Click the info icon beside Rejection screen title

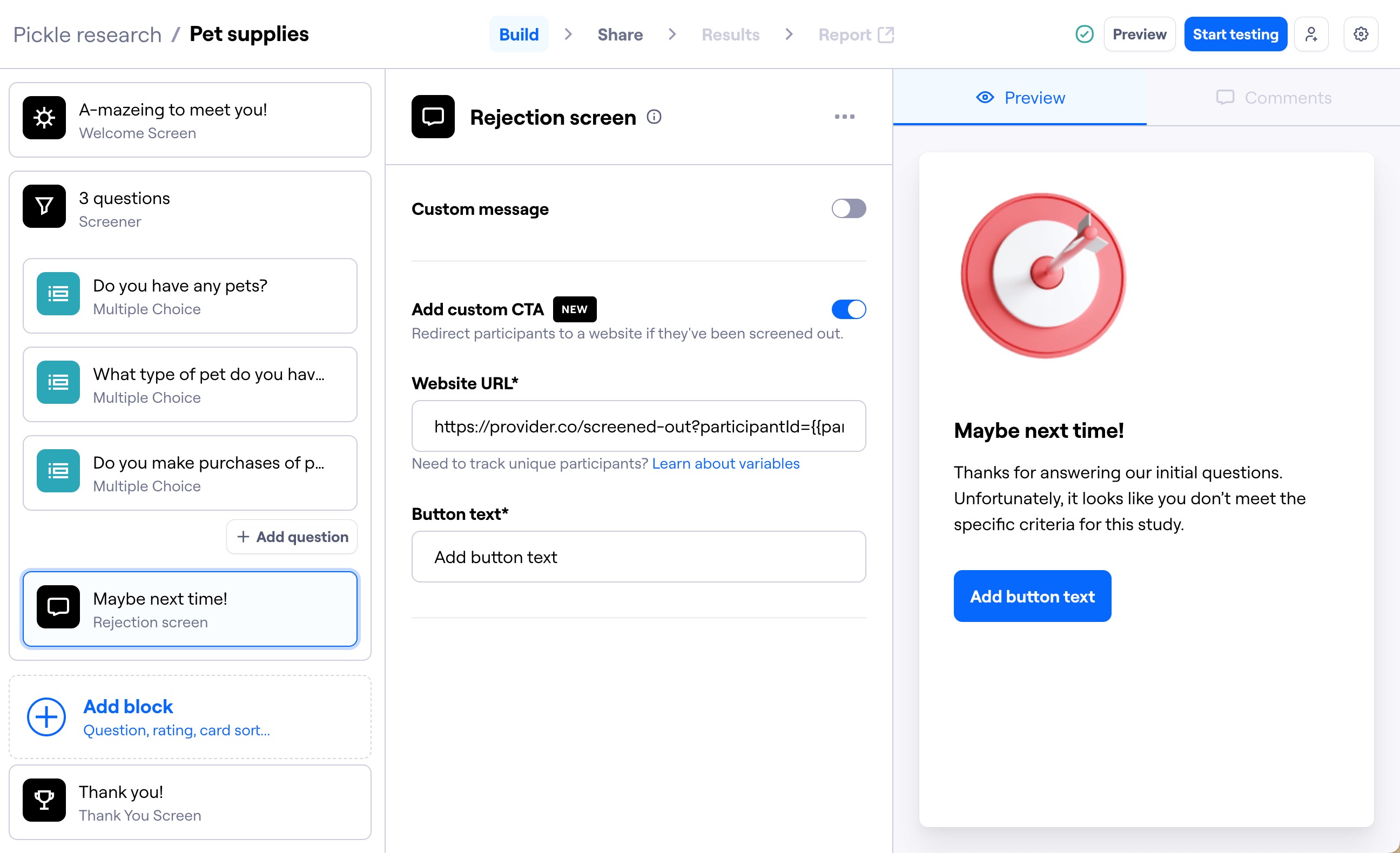point(655,117)
